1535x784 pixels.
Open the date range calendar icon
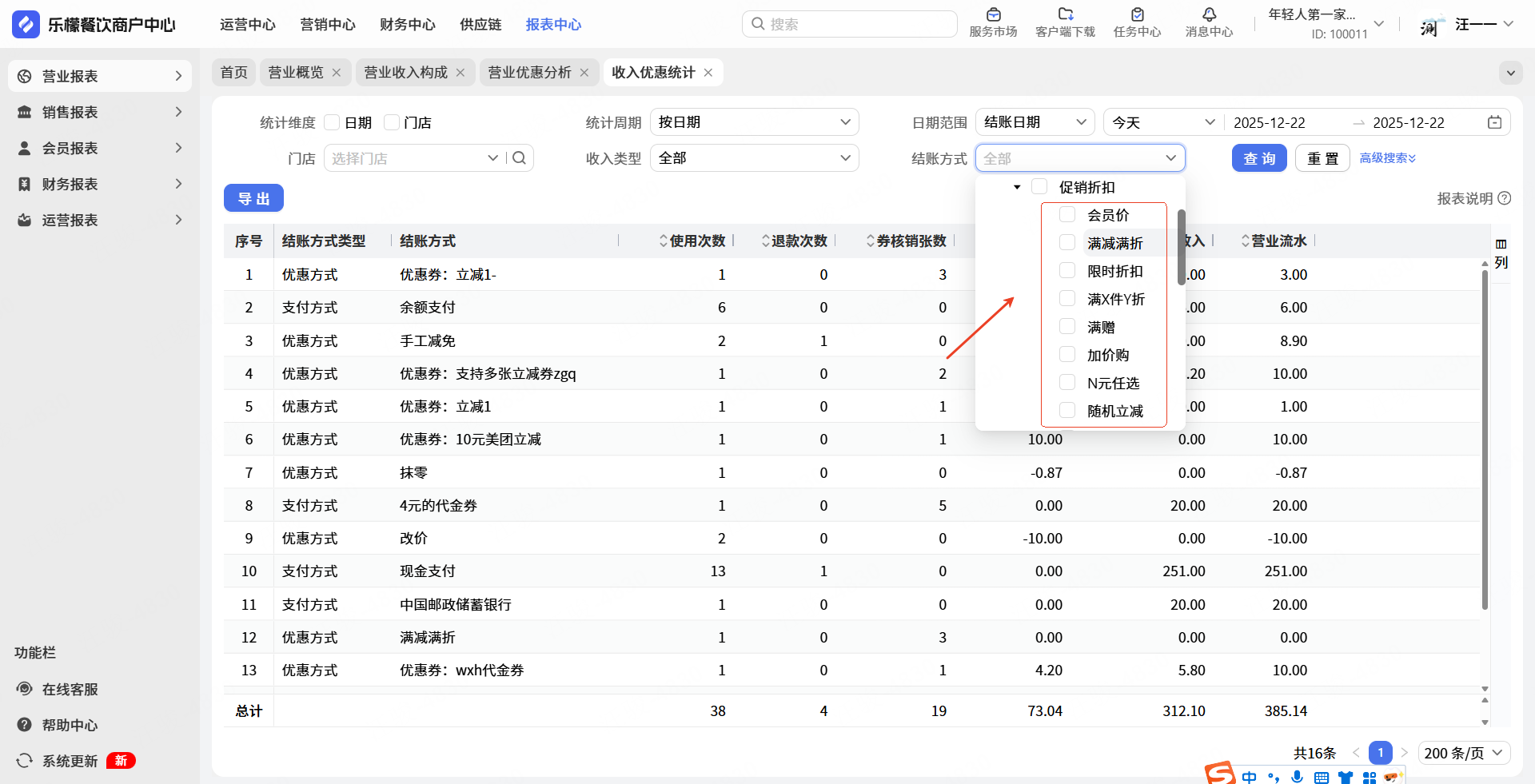pos(1494,122)
